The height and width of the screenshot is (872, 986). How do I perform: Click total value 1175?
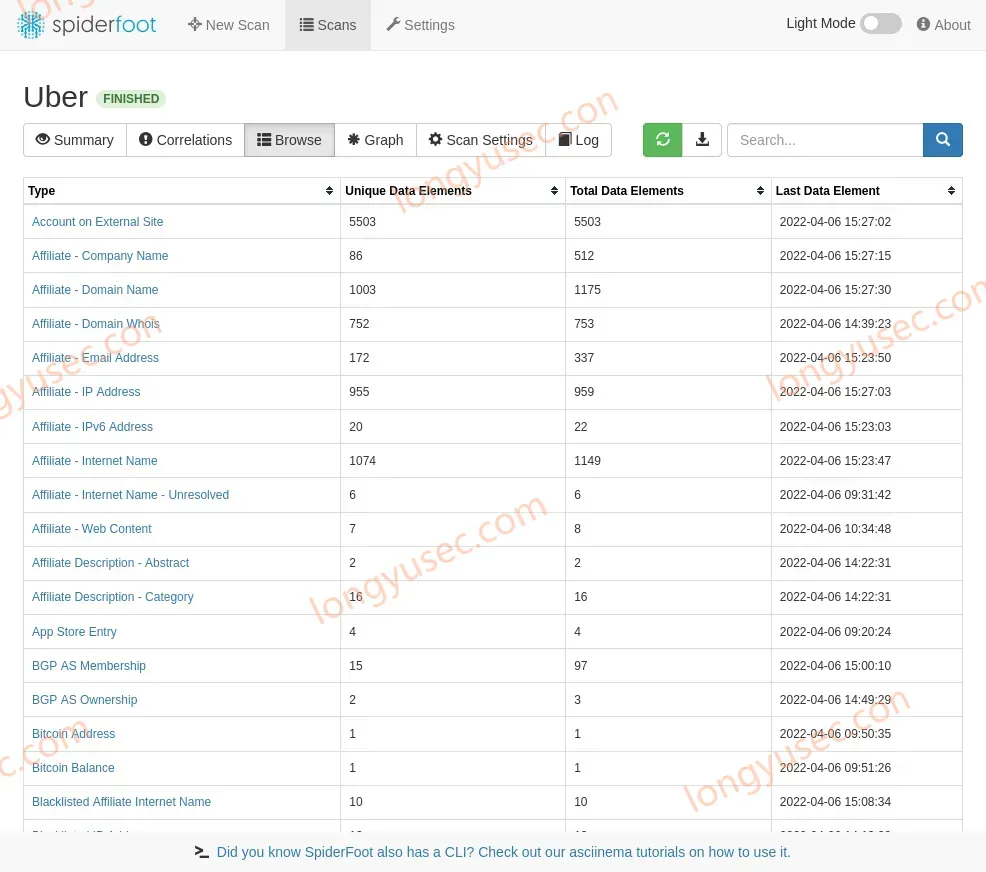click(587, 290)
